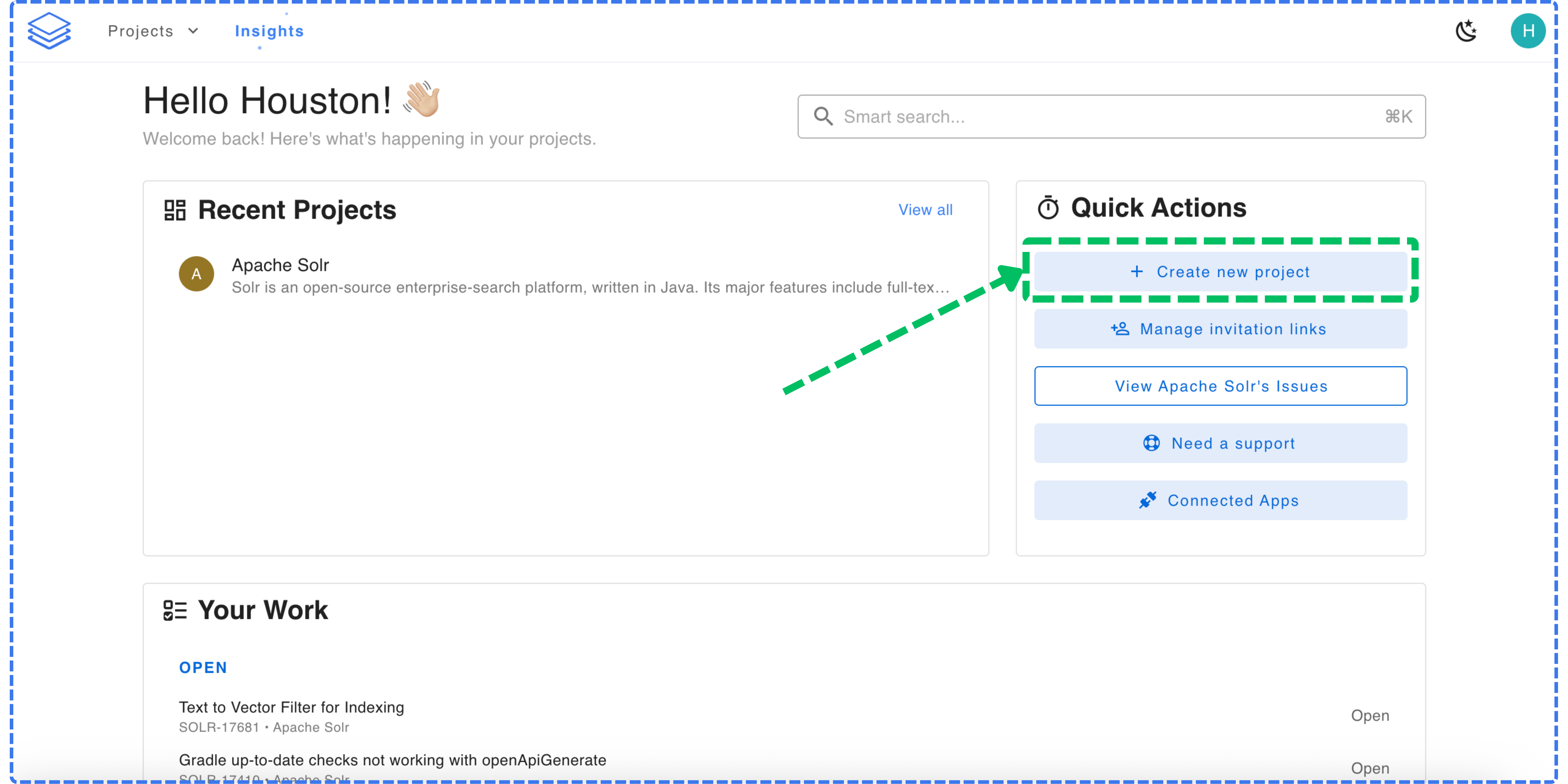Toggle dark mode moon icon

pyautogui.click(x=1466, y=30)
